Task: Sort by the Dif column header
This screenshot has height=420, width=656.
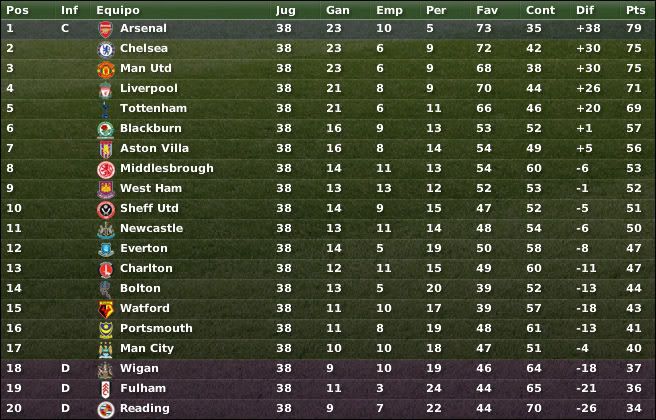Action: pyautogui.click(x=584, y=10)
